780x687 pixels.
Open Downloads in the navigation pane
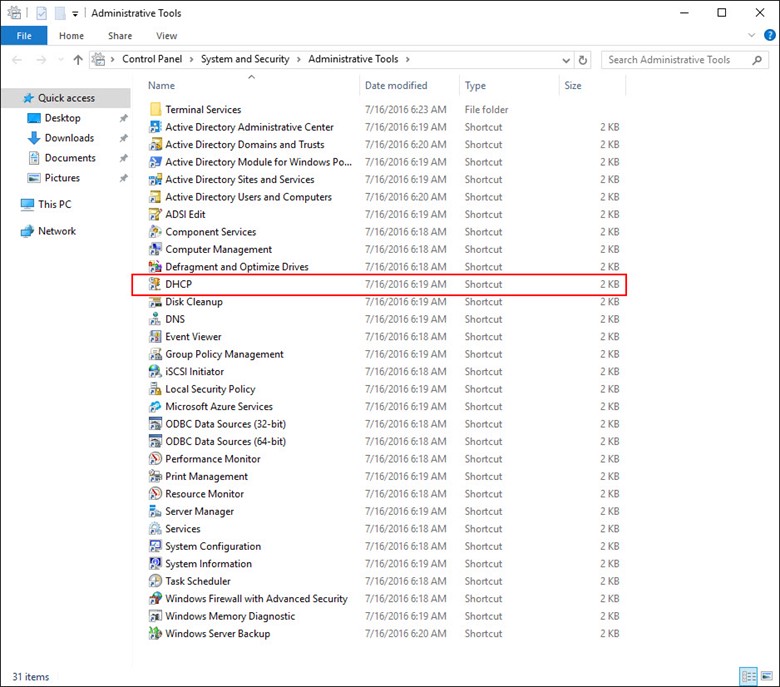(x=69, y=138)
